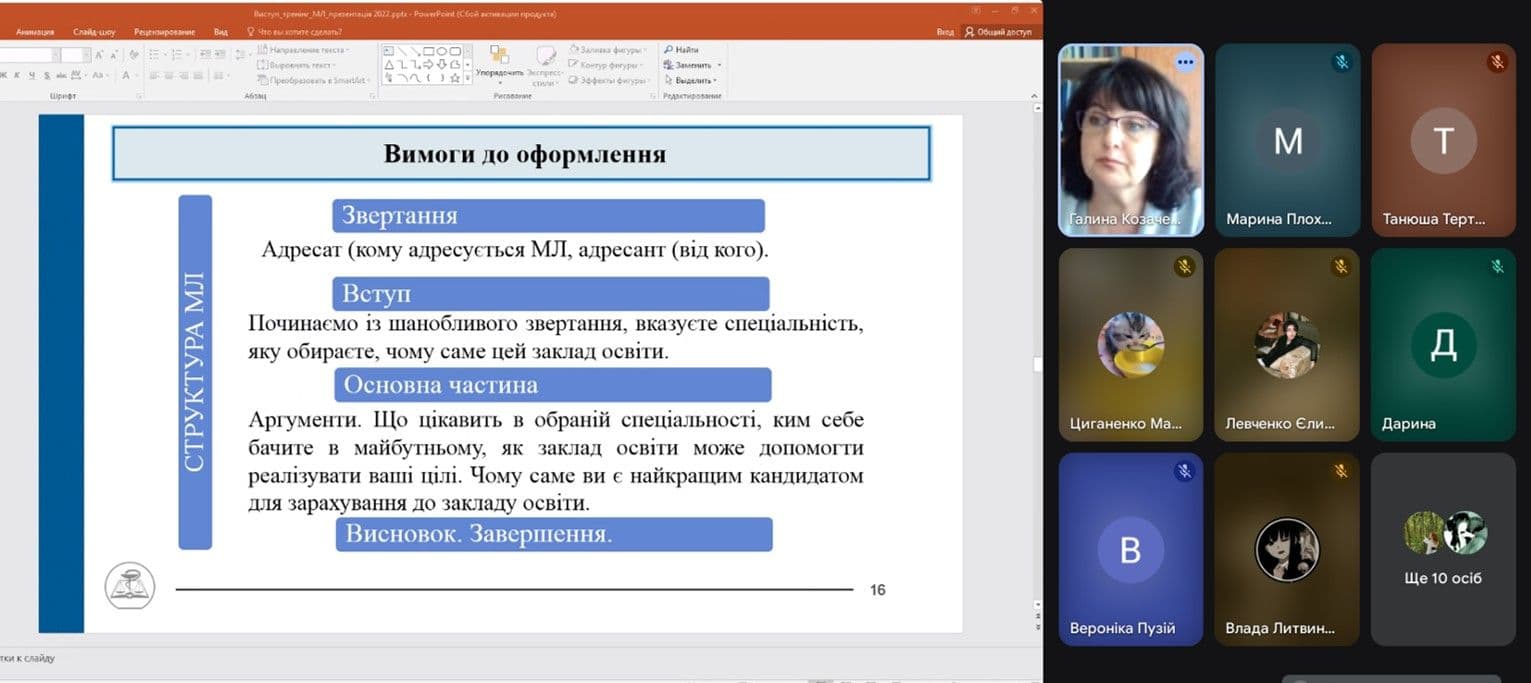
Task: Expand the Упорядочить arrange menu
Action: click(x=500, y=66)
